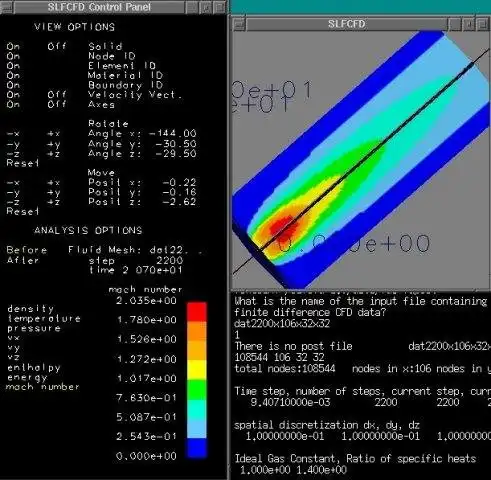
Task: Click the terminal line dat2200x106x32x32
Action: pos(282,324)
